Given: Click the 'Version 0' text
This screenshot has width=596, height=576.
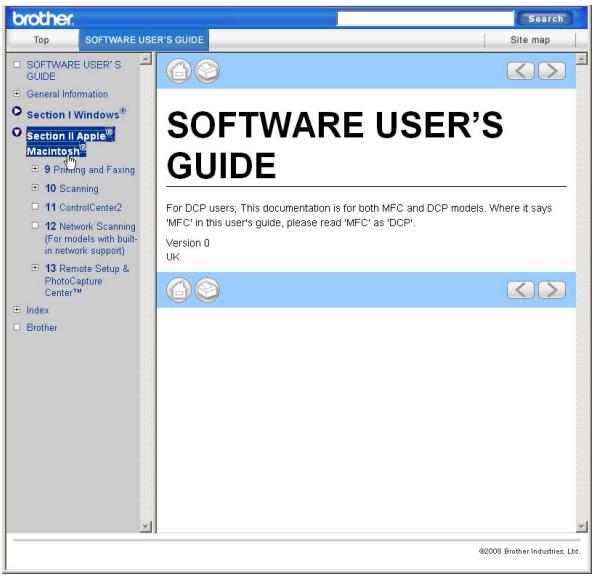Looking at the screenshot, I should click(x=188, y=243).
